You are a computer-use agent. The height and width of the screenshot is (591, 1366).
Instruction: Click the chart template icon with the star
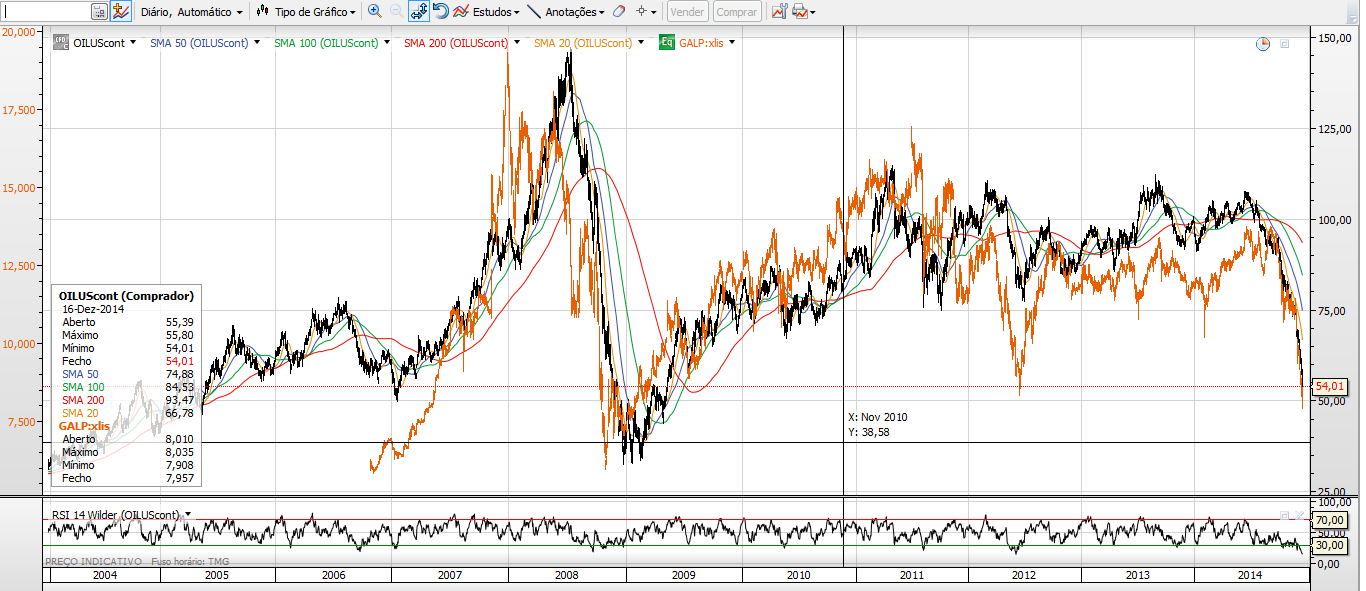click(x=121, y=12)
